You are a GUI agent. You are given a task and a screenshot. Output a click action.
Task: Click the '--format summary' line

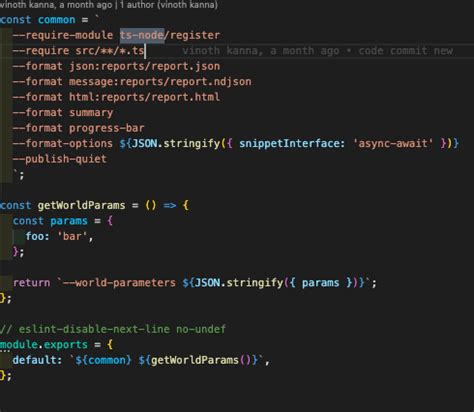[x=63, y=113]
